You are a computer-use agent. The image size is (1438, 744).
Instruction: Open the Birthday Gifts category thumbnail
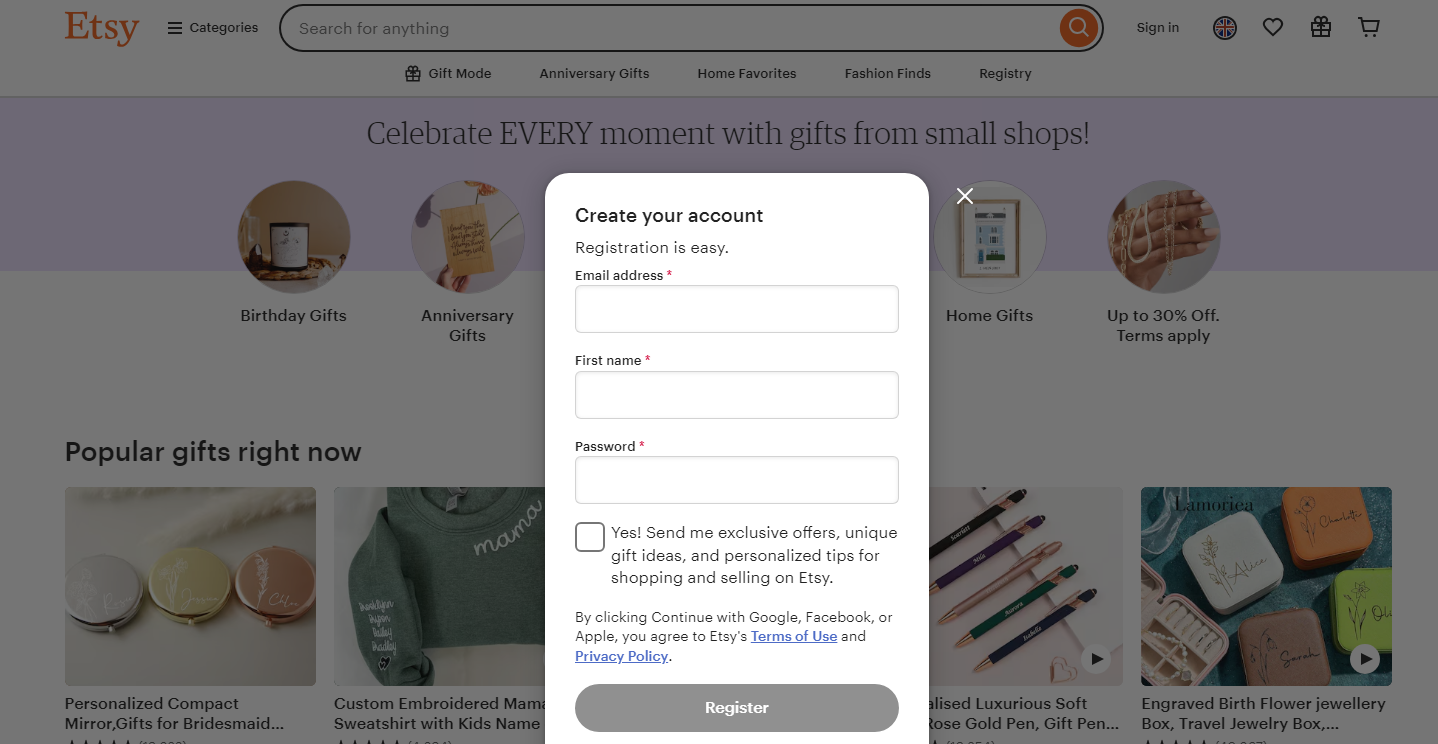click(x=293, y=237)
